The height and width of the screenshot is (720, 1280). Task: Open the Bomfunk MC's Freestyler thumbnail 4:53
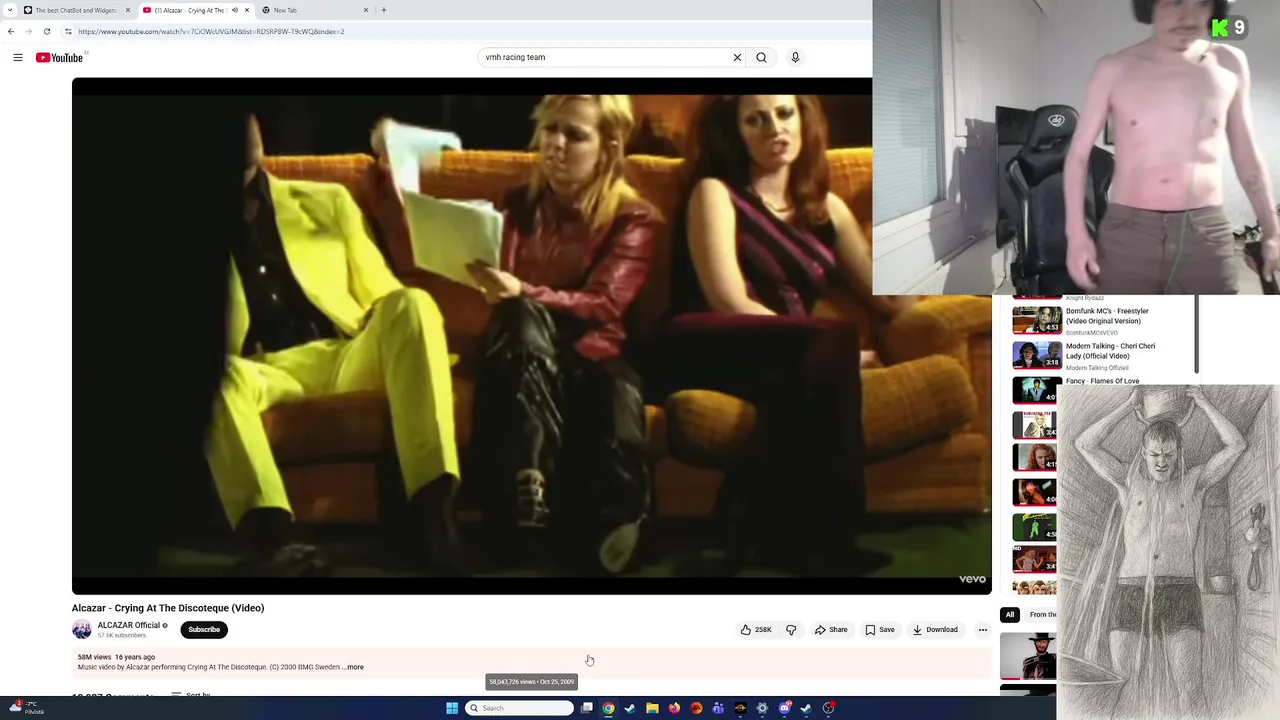click(x=1037, y=319)
